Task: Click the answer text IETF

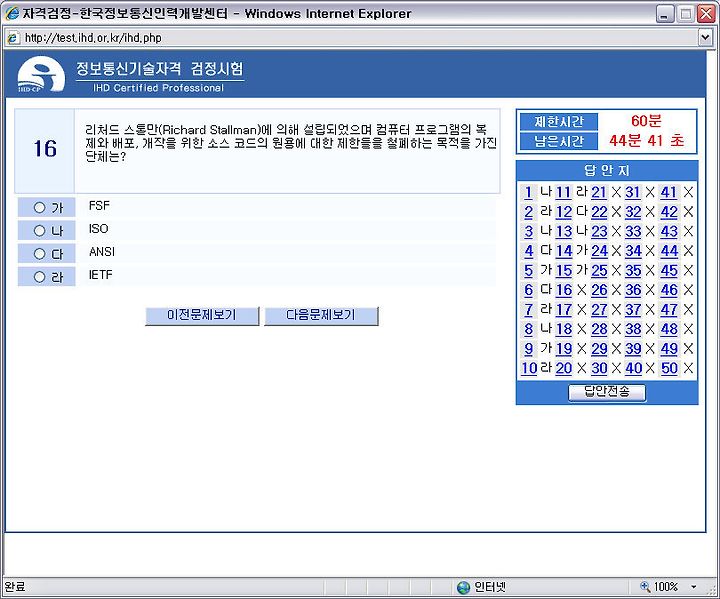Action: (x=101, y=275)
